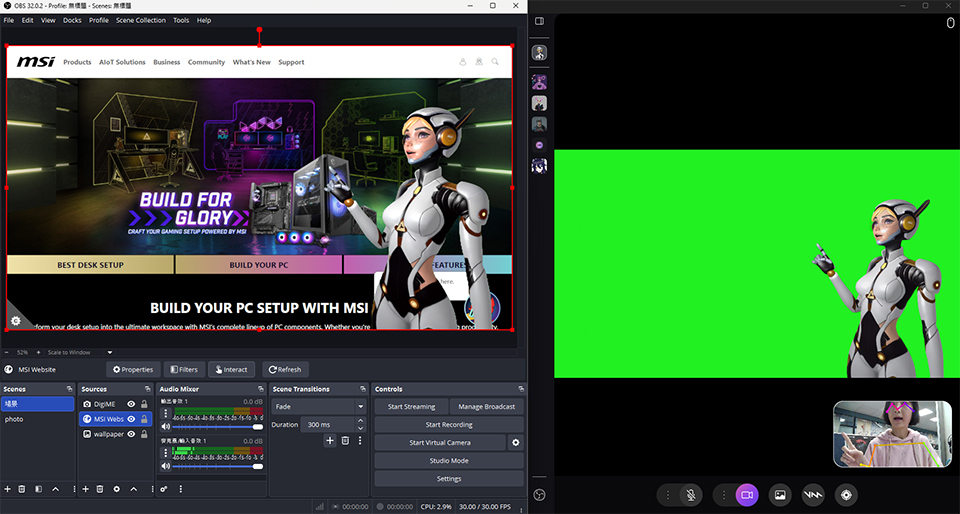Toggle the muted microphone in avatar app
Screen dimensions: 960x514
tap(691, 495)
